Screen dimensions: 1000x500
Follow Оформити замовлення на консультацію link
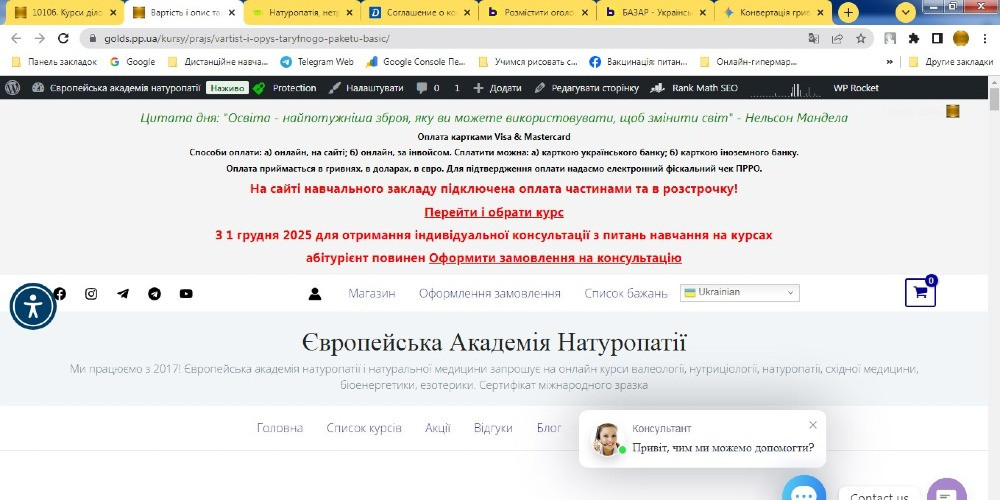pyautogui.click(x=555, y=258)
